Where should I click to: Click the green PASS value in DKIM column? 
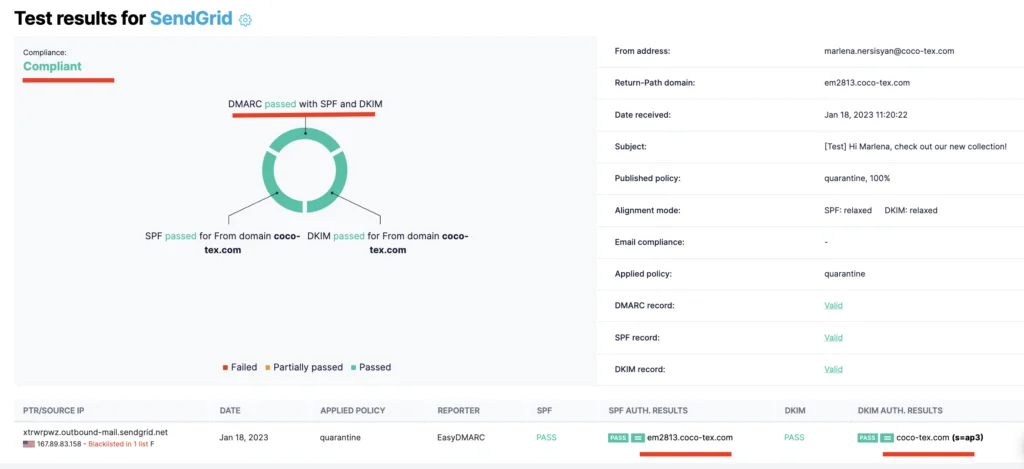point(794,438)
